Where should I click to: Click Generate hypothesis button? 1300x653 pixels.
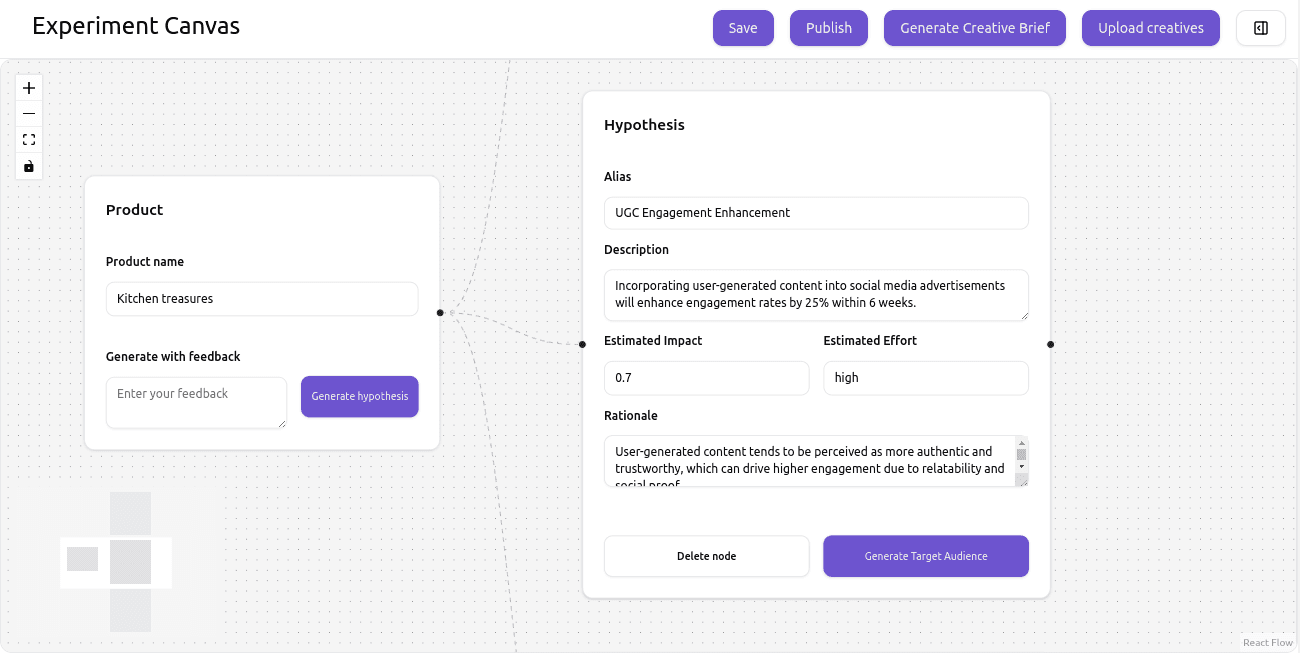(359, 396)
